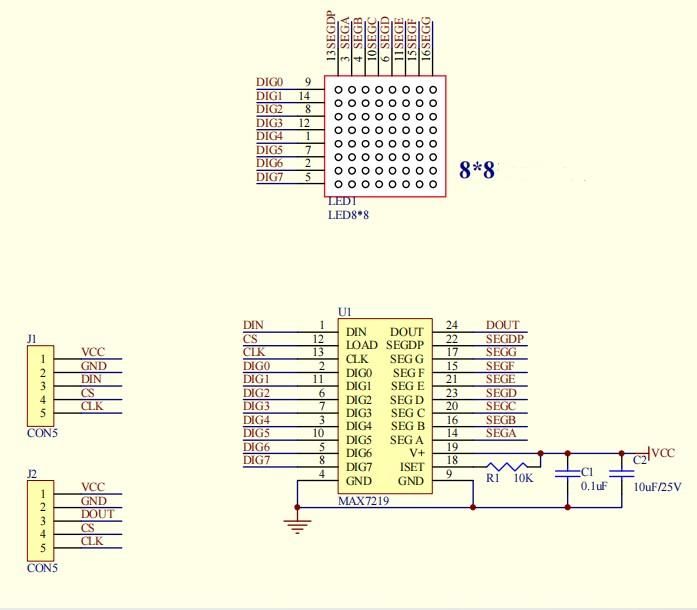Click pin number 19 on the MAX7219
The height and width of the screenshot is (610, 697).
point(452,447)
